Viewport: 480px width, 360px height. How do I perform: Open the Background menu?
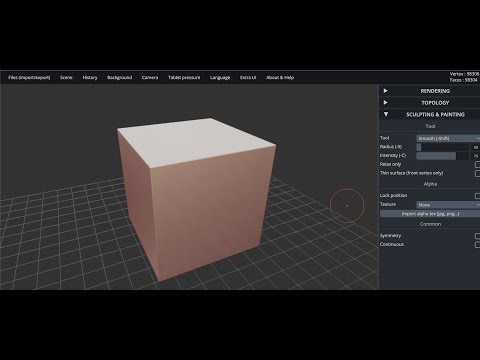(119, 78)
